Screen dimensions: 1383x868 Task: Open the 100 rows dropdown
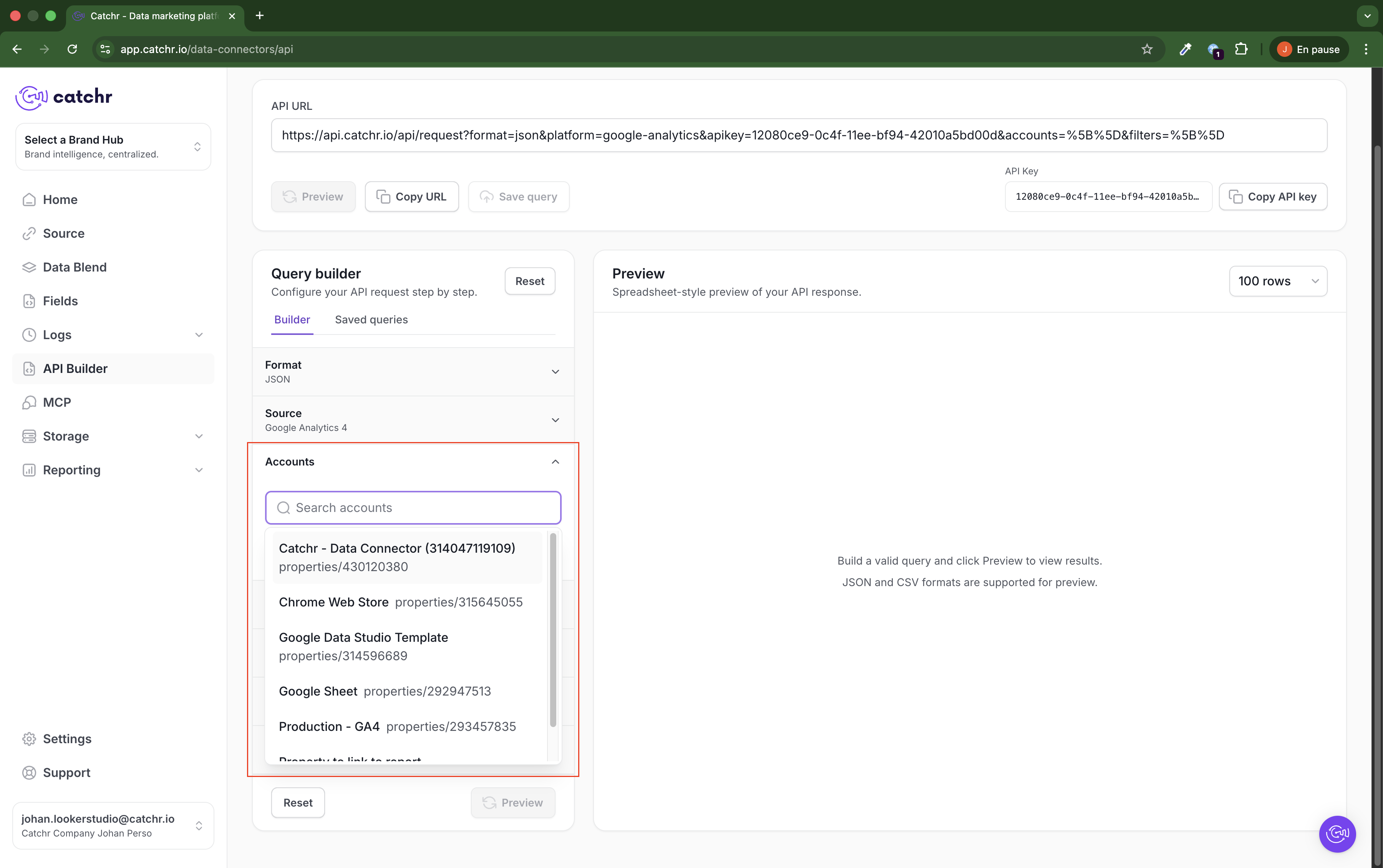click(1277, 281)
